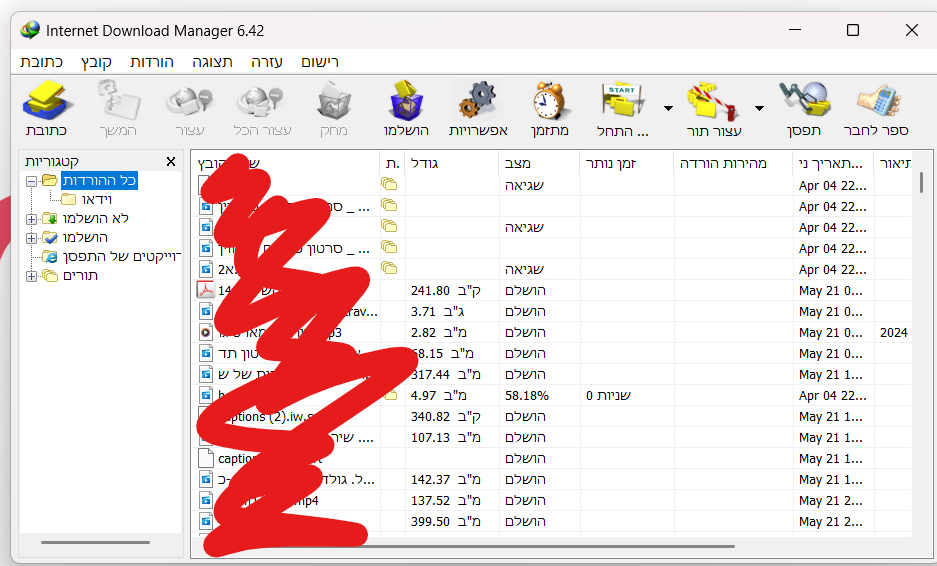This screenshot has width=937, height=566.
Task: Sort by the מהירות הורדה column header
Action: (x=733, y=163)
